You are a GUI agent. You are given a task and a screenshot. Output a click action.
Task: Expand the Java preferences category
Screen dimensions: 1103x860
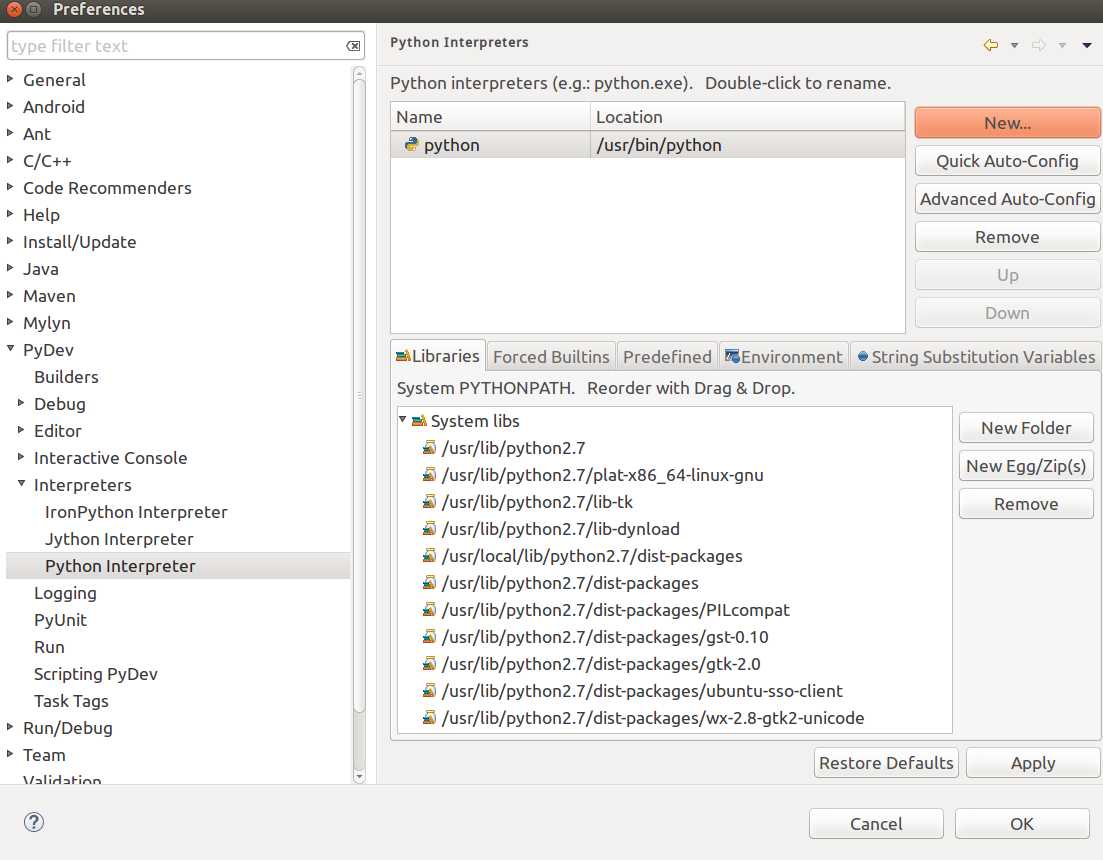tap(10, 268)
